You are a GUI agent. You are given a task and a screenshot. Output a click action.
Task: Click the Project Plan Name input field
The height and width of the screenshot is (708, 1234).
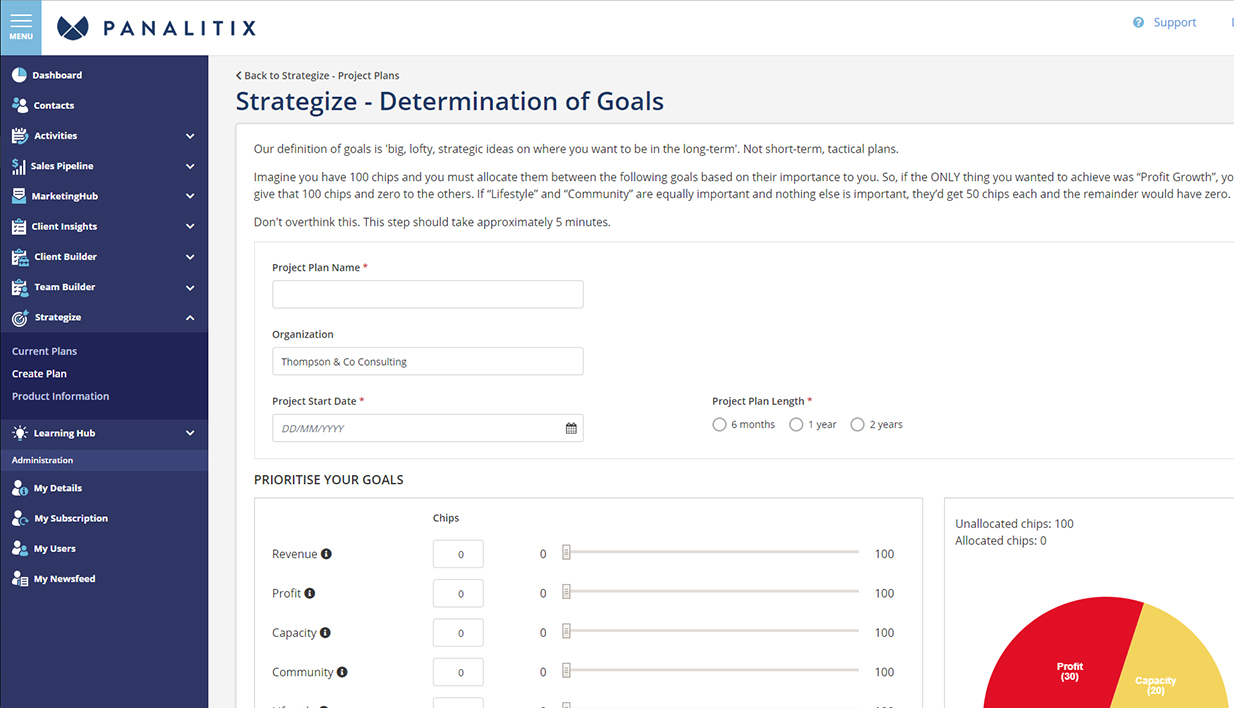[427, 294]
